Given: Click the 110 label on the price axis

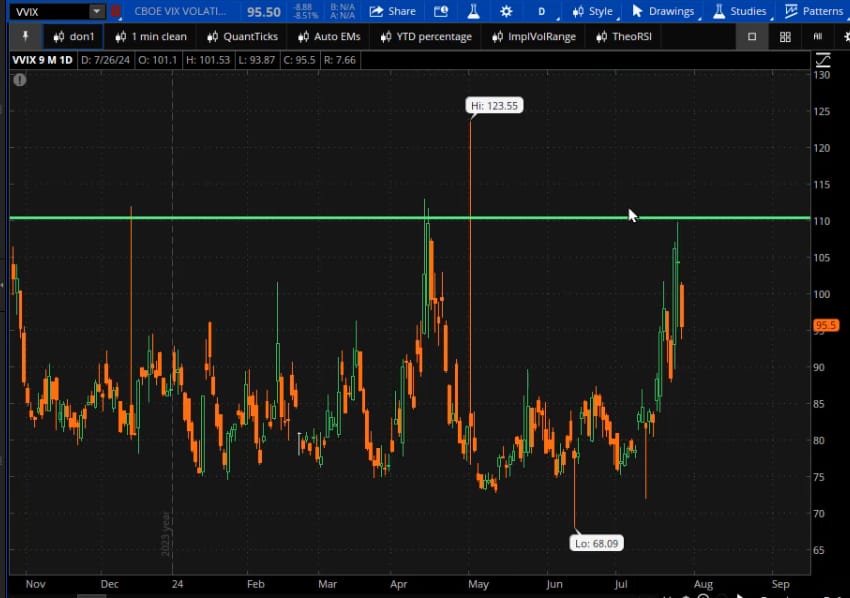Looking at the screenshot, I should pyautogui.click(x=822, y=221).
